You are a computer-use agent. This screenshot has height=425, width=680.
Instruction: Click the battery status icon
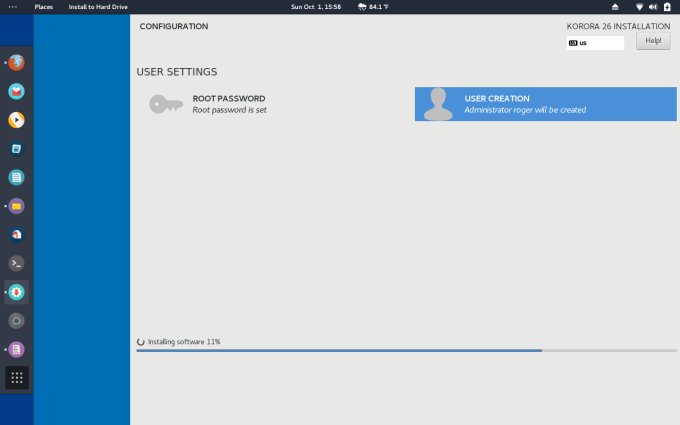[x=667, y=7]
